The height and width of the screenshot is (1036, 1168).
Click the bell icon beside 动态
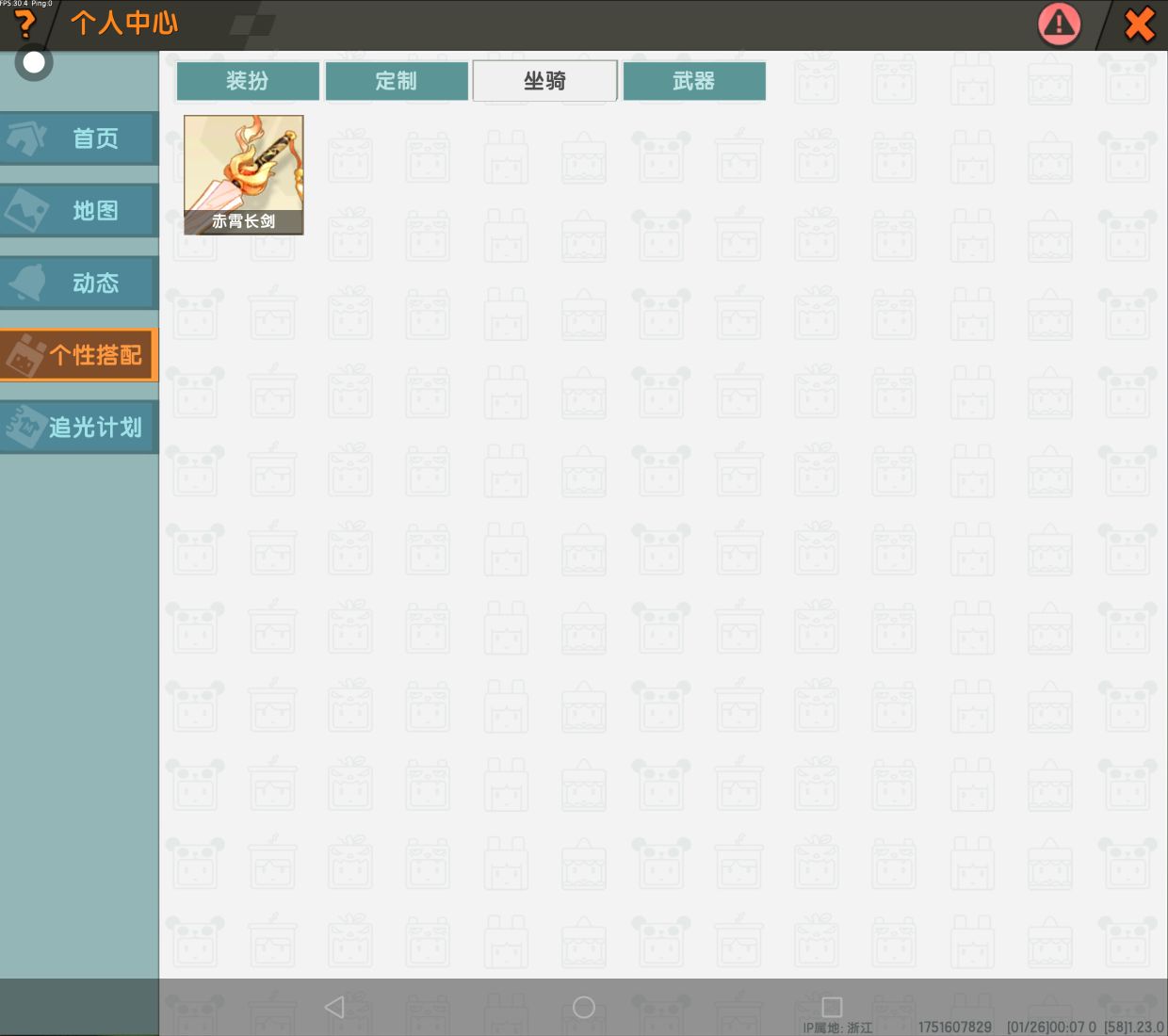coord(26,283)
